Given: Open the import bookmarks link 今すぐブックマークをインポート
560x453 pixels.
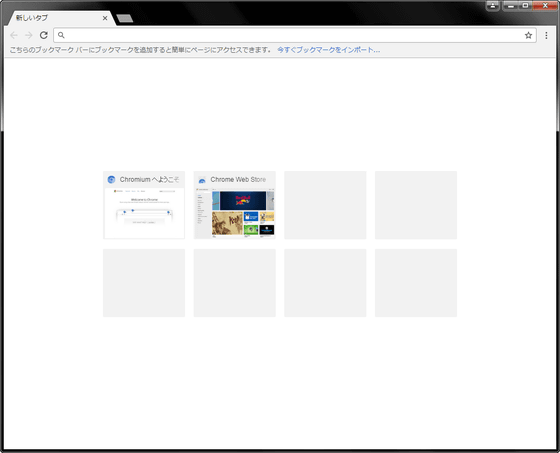Looking at the screenshot, I should (x=328, y=50).
